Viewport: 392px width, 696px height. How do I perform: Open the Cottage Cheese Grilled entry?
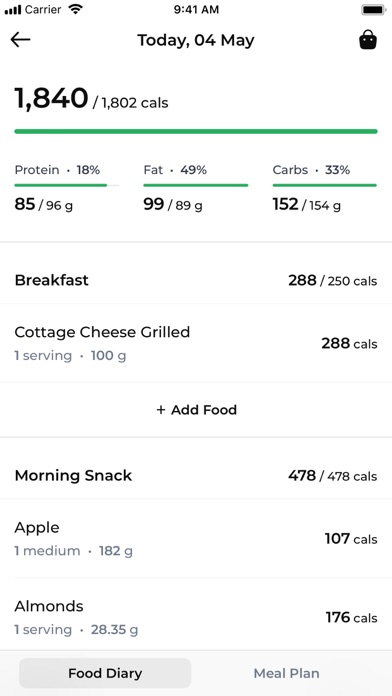(196, 343)
